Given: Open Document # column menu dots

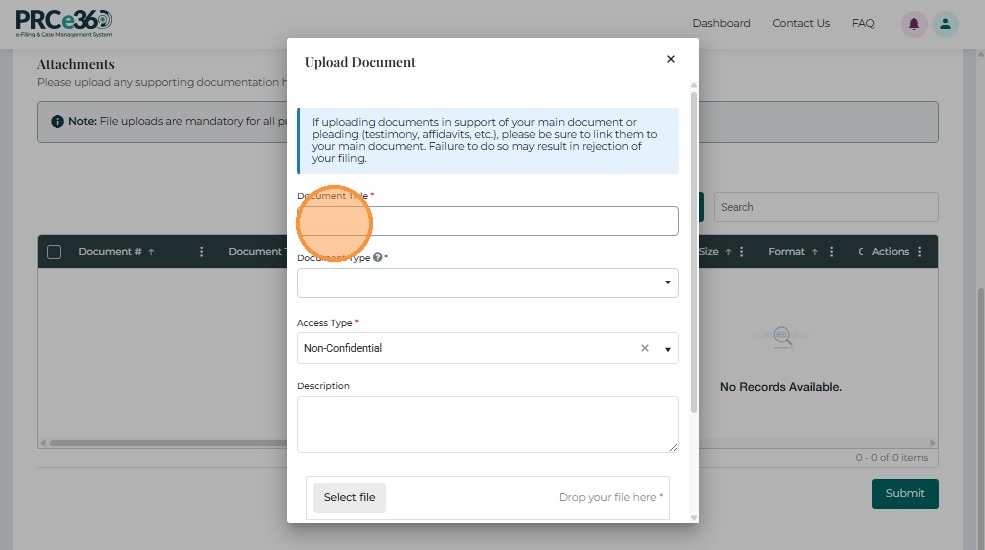Looking at the screenshot, I should 201,252.
